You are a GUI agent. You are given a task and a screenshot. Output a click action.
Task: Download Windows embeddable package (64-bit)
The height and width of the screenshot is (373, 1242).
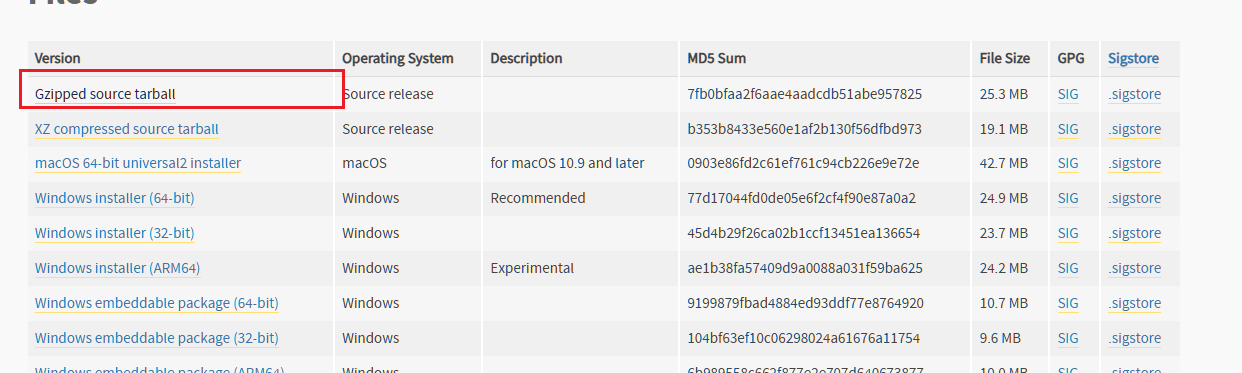pyautogui.click(x=157, y=303)
